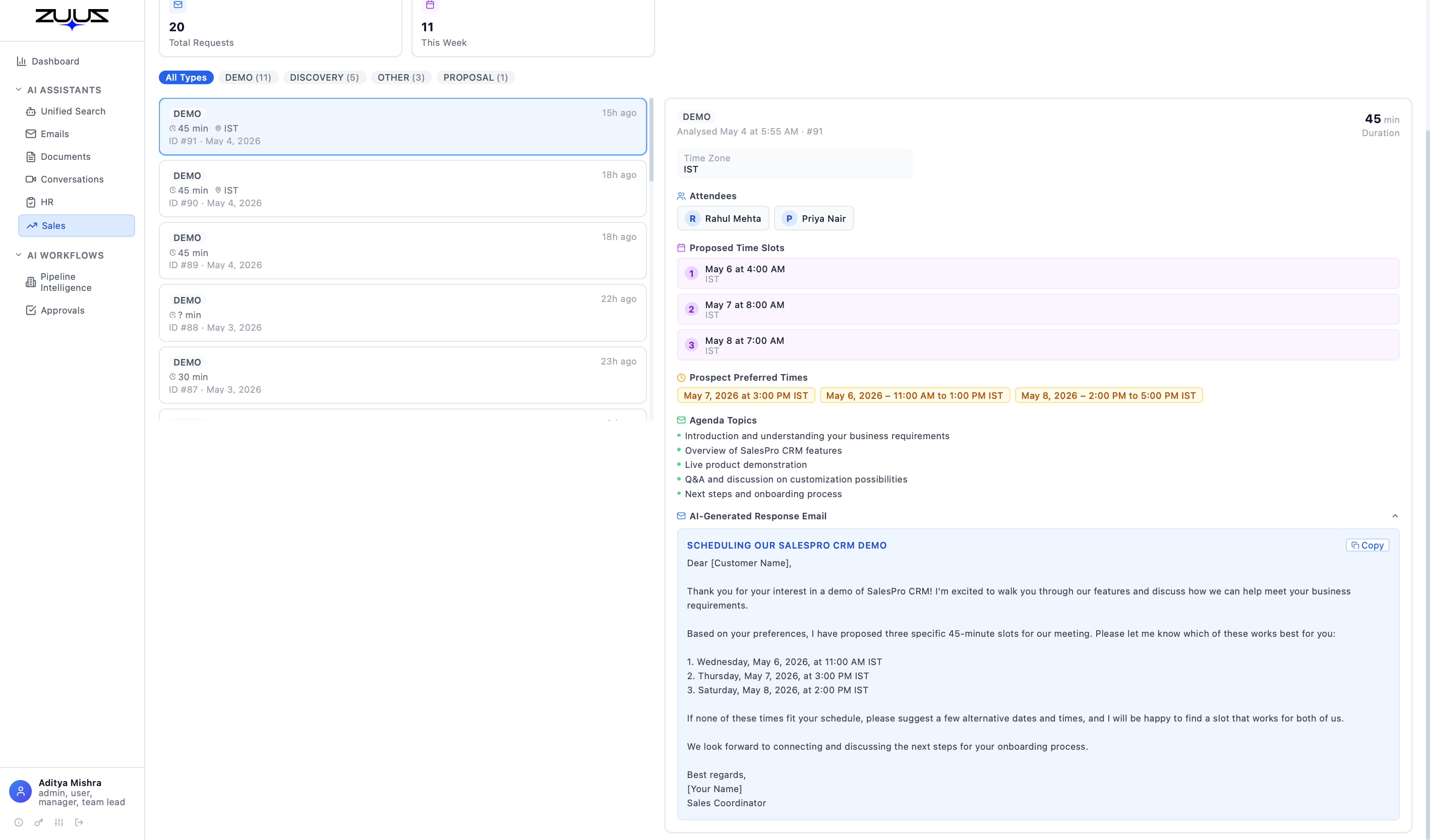Click the info circle icon under profile
Viewport: 1430px width, 840px height.
[19, 822]
